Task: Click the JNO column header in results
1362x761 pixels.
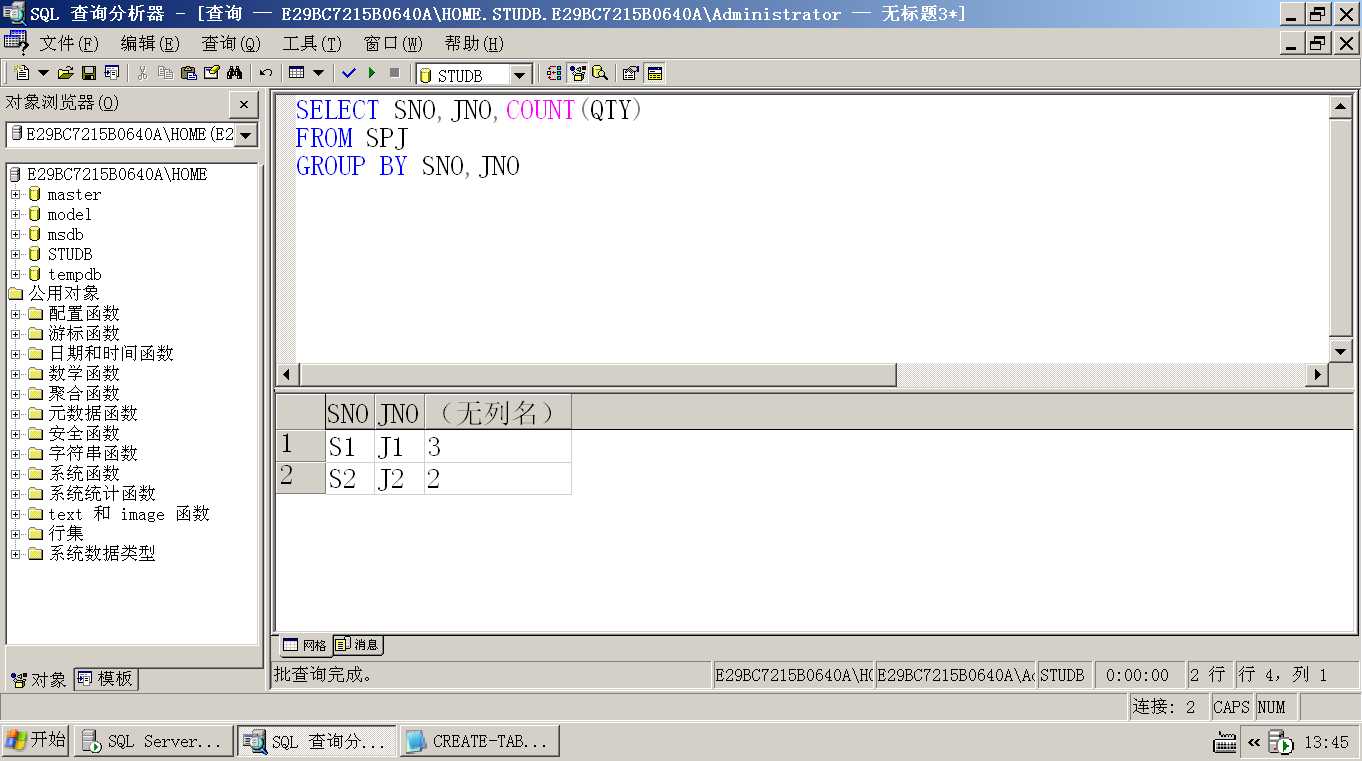Action: pyautogui.click(x=399, y=413)
